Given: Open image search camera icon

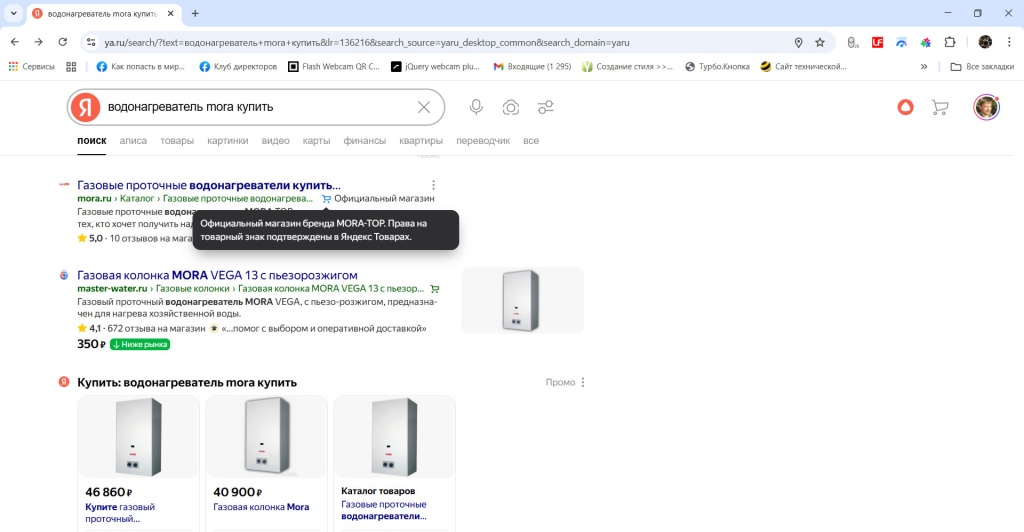Looking at the screenshot, I should (511, 107).
